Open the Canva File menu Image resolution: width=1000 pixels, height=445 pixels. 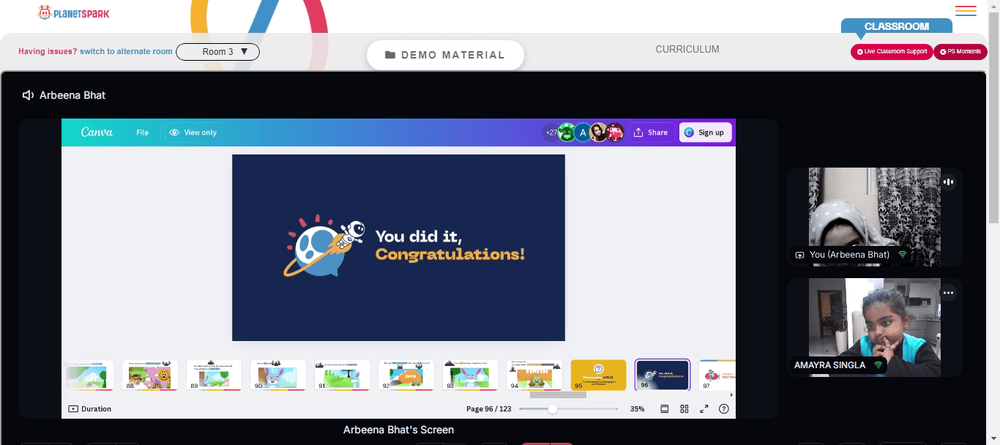click(x=142, y=133)
